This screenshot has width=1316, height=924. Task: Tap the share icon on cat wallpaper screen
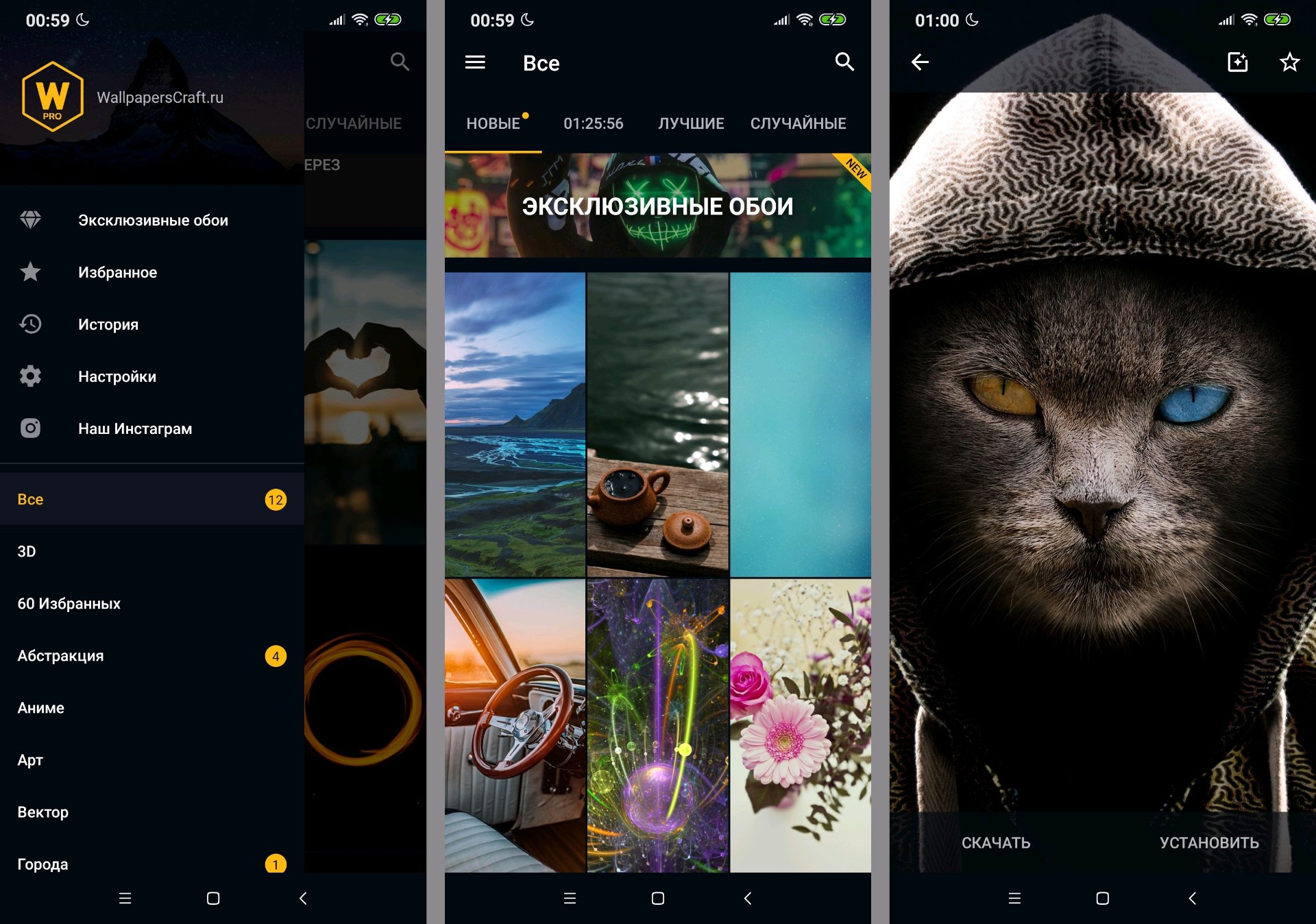pos(1237,62)
